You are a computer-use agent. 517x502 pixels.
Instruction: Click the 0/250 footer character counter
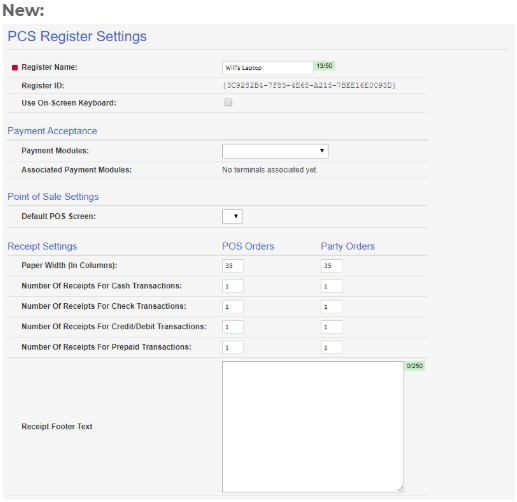(414, 366)
